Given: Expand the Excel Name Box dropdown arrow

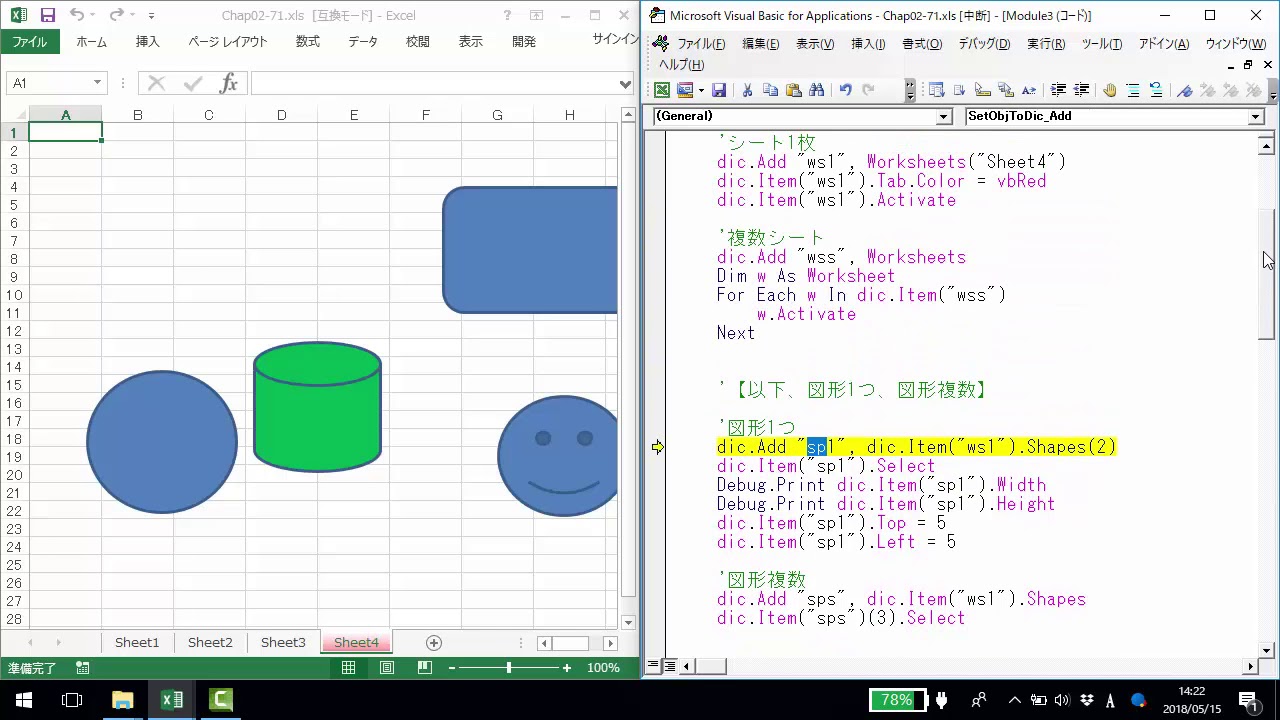Looking at the screenshot, I should pyautogui.click(x=97, y=84).
